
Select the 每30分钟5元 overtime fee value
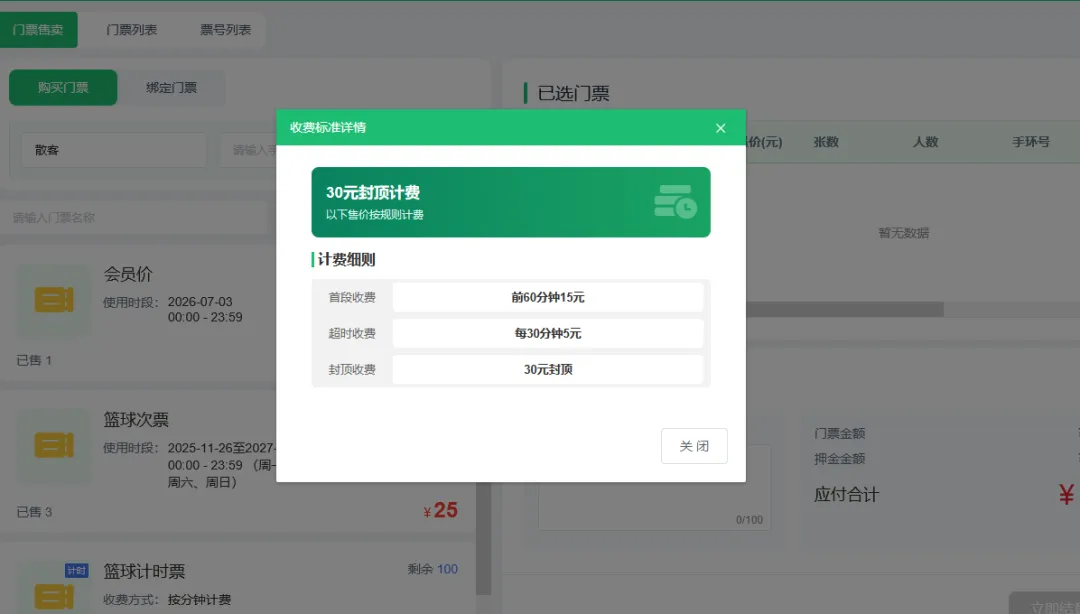point(548,334)
